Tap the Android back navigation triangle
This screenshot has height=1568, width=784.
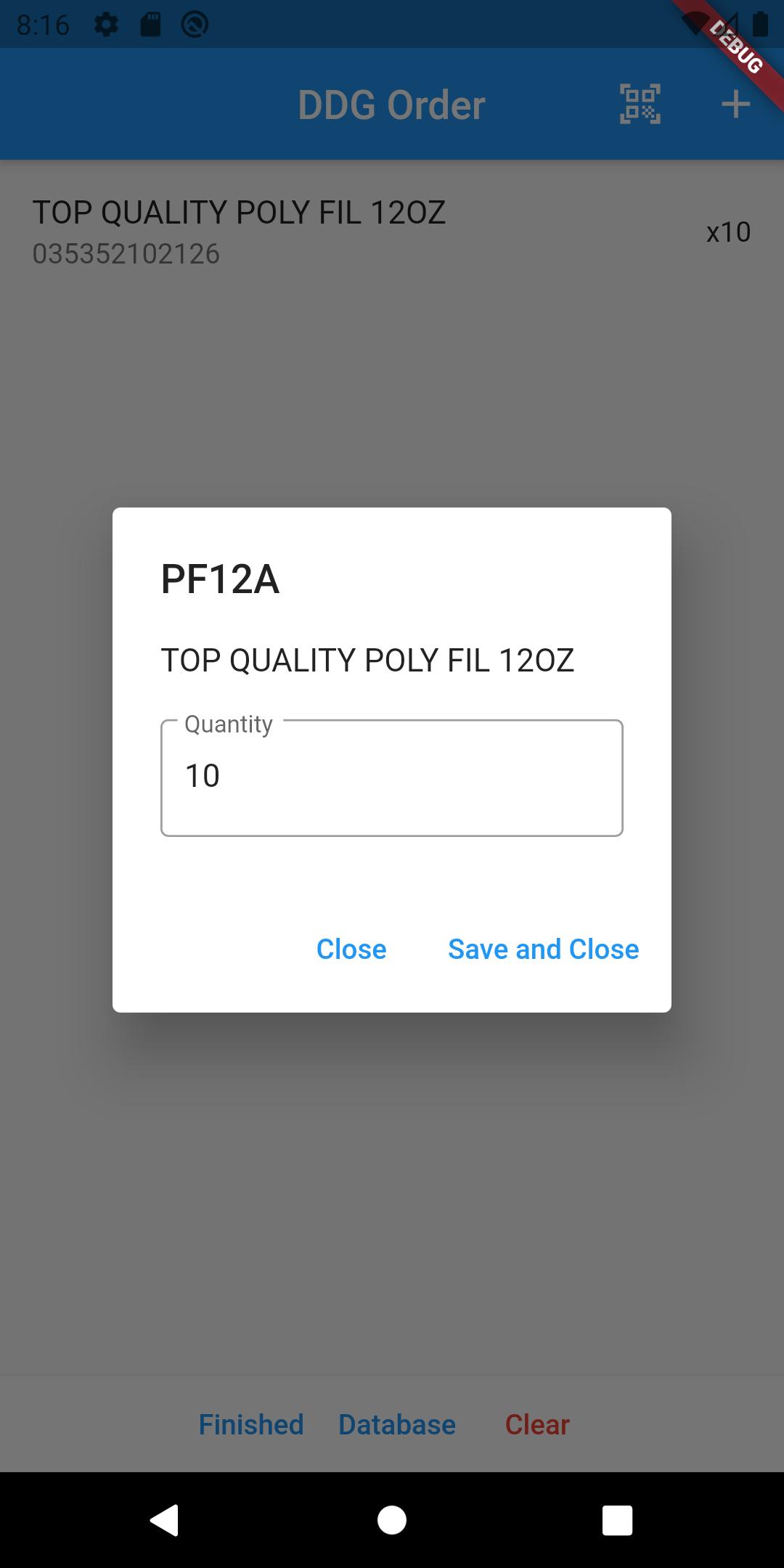[x=165, y=1520]
